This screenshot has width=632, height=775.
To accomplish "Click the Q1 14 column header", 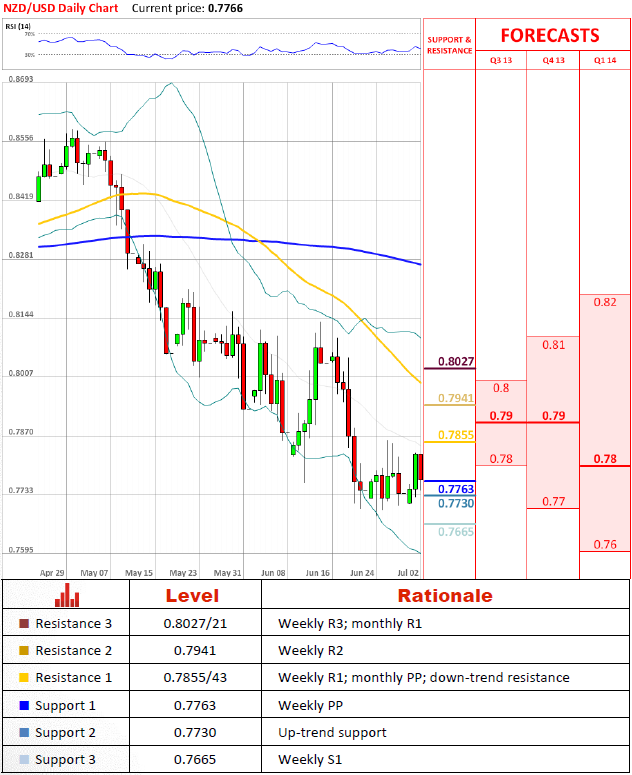I will tap(605, 60).
